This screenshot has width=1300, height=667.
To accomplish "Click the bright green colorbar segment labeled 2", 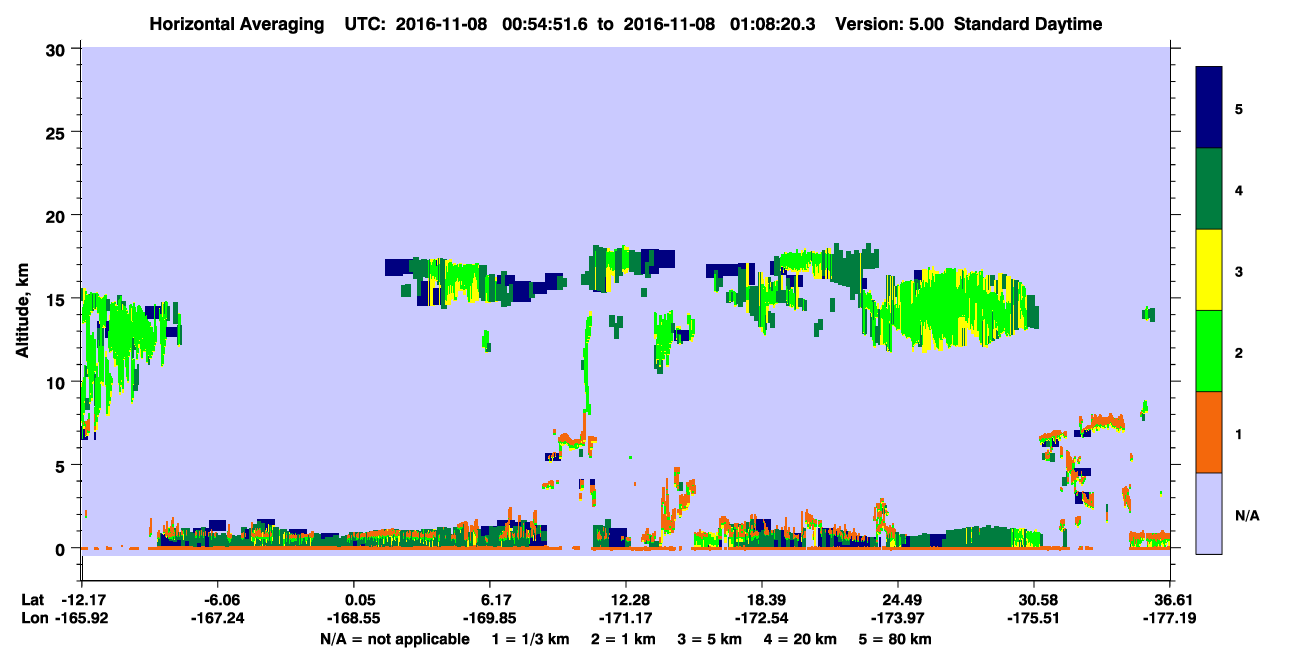I will tap(1209, 350).
